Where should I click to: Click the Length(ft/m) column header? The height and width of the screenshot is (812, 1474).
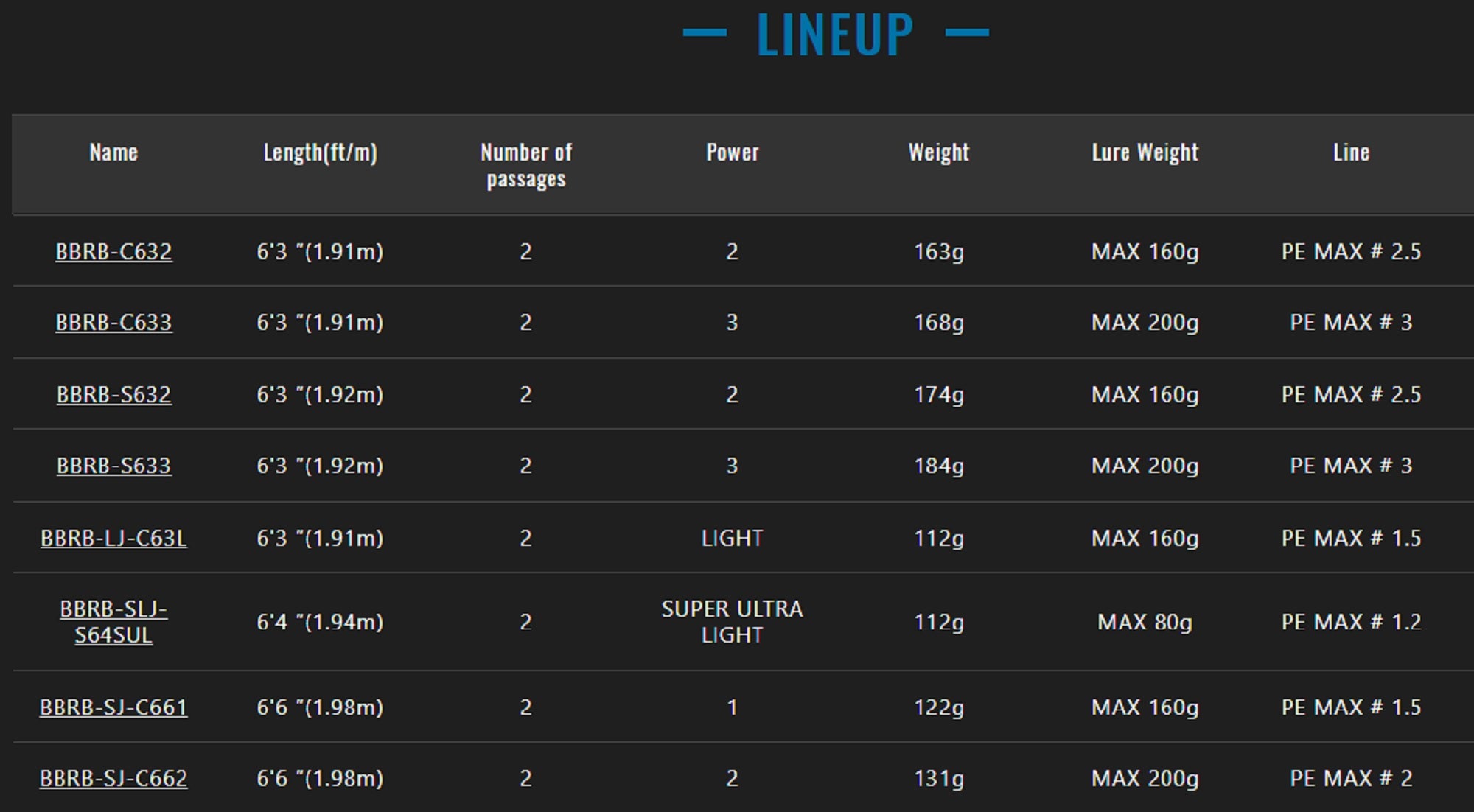320,153
